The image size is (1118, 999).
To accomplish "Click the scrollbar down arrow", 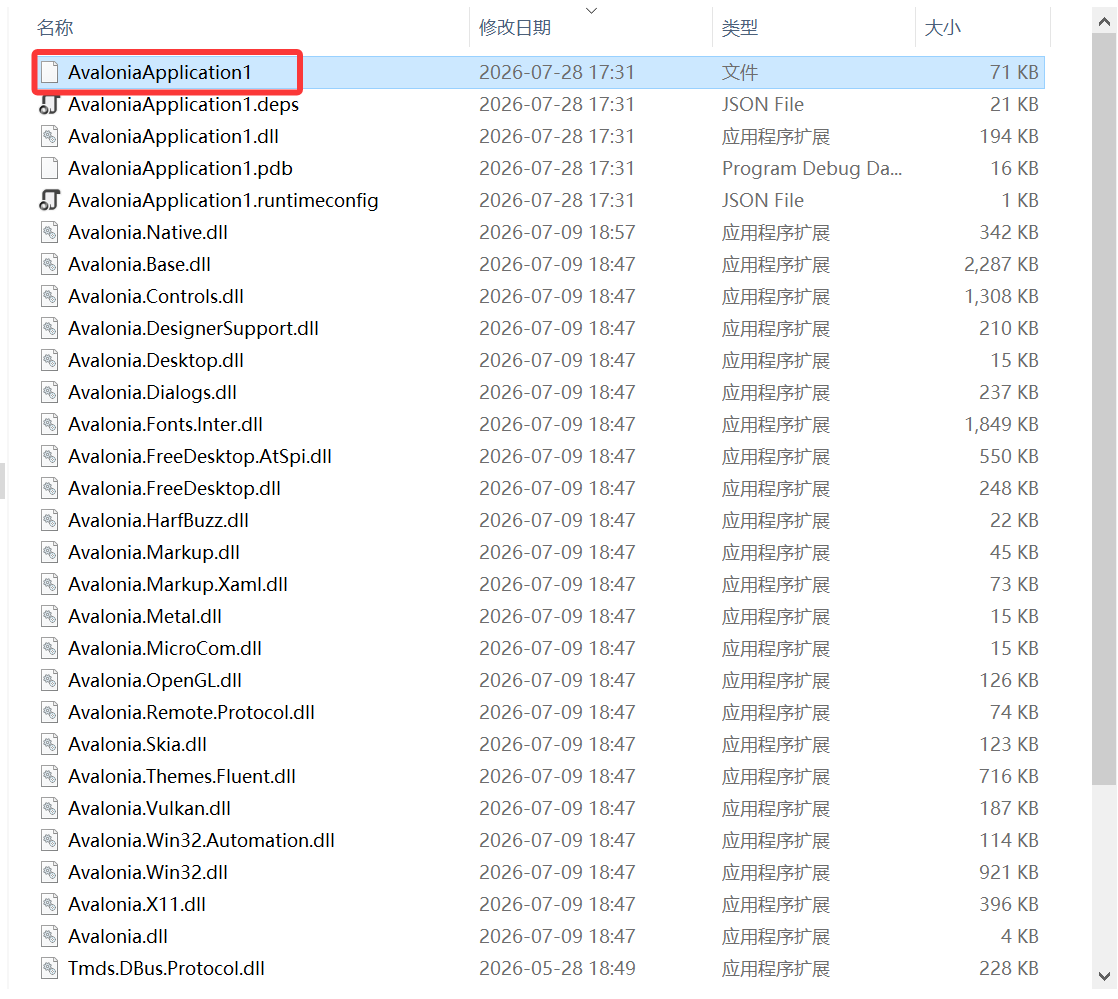I will [1104, 976].
